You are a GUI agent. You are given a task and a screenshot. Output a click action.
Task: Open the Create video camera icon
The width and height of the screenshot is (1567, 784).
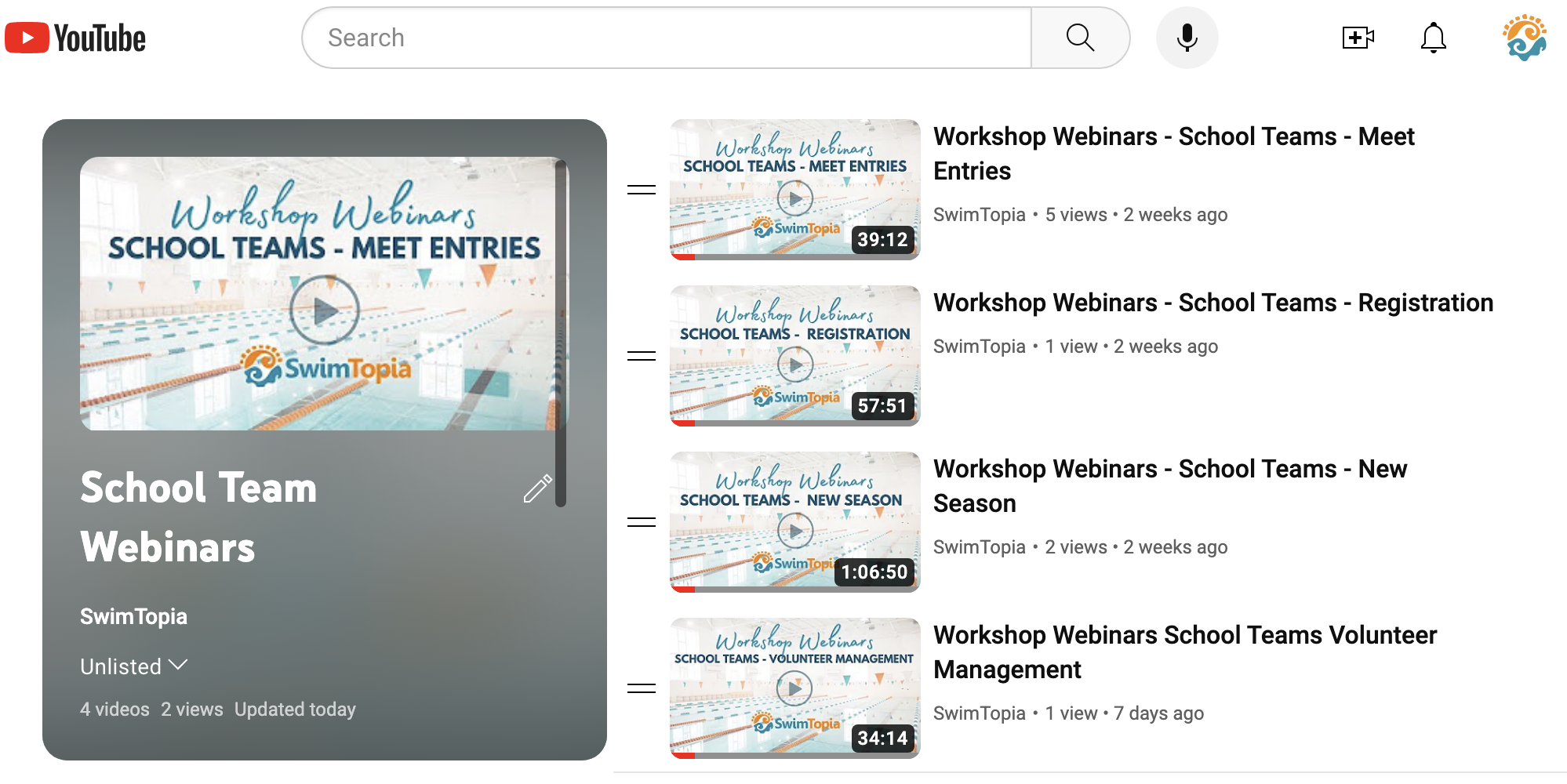[1358, 38]
